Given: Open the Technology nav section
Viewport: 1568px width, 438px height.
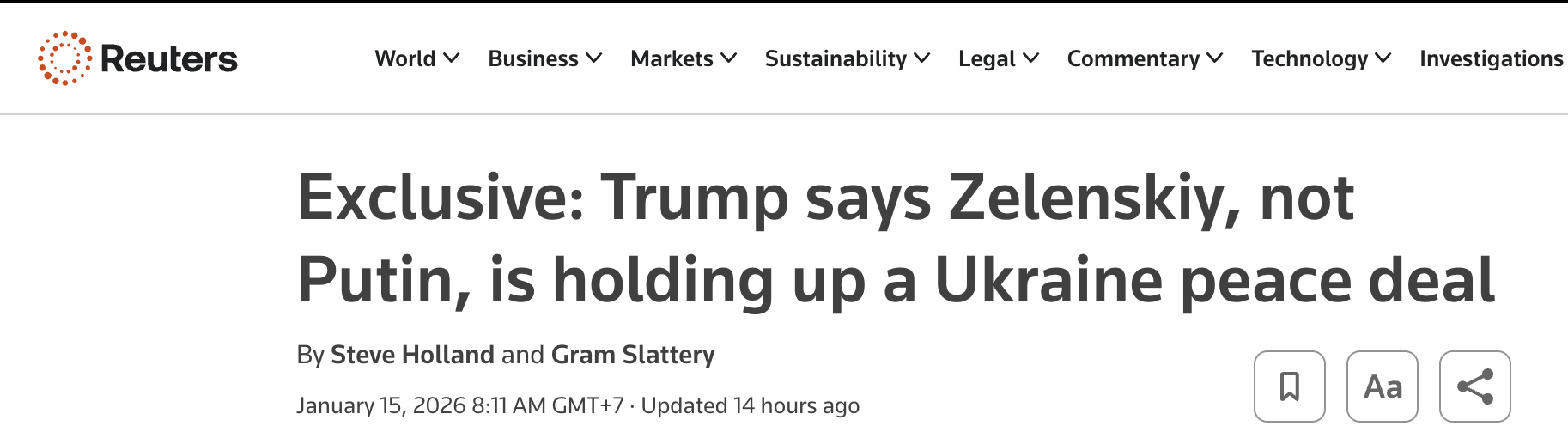Looking at the screenshot, I should coord(1310,58).
